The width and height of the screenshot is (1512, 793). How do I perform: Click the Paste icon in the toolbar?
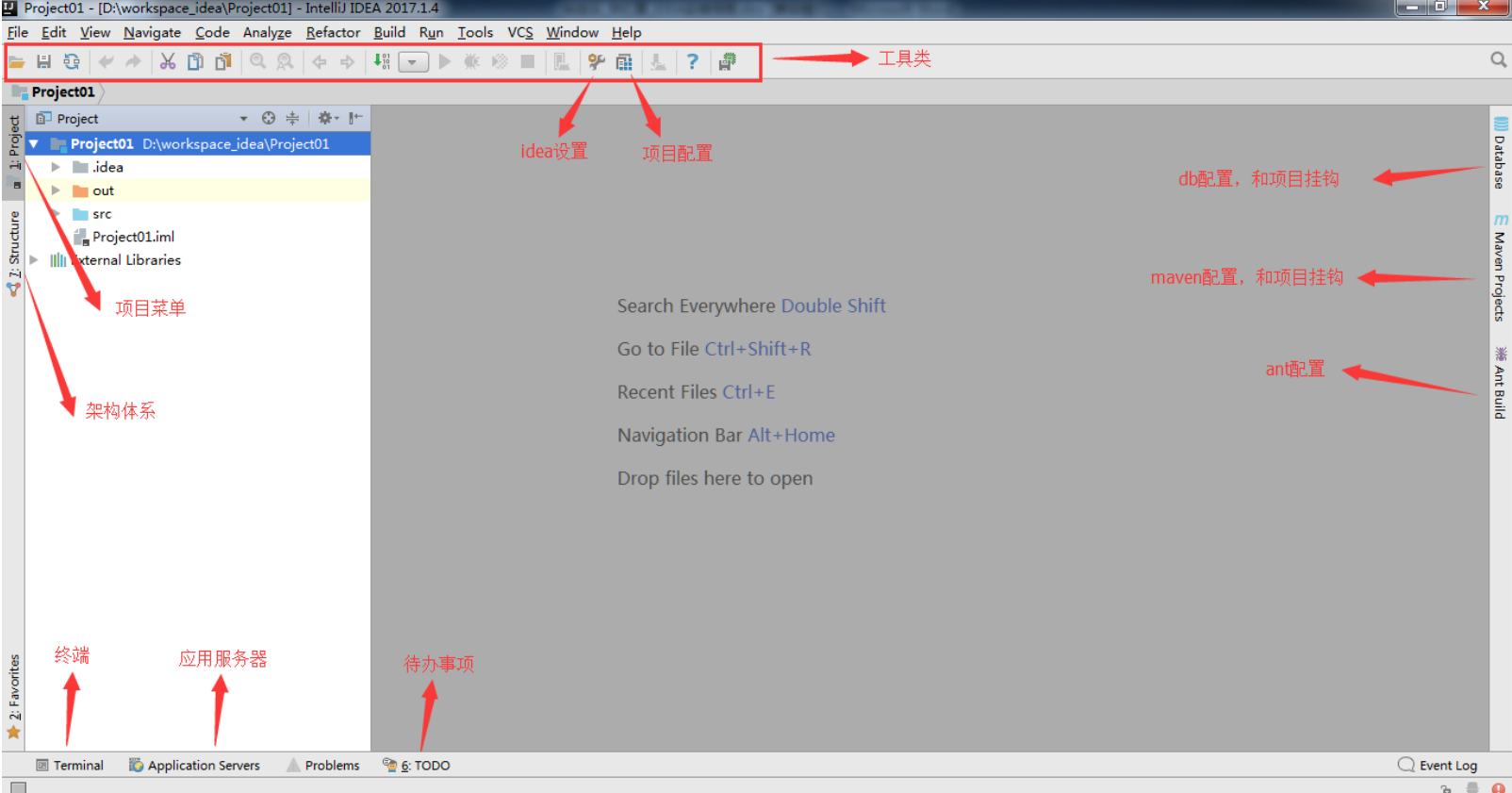pos(223,62)
